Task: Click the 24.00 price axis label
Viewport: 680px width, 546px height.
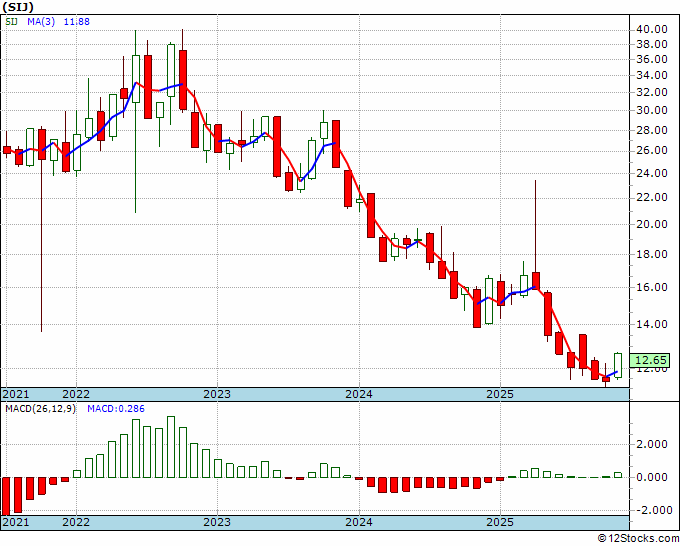Action: click(652, 173)
